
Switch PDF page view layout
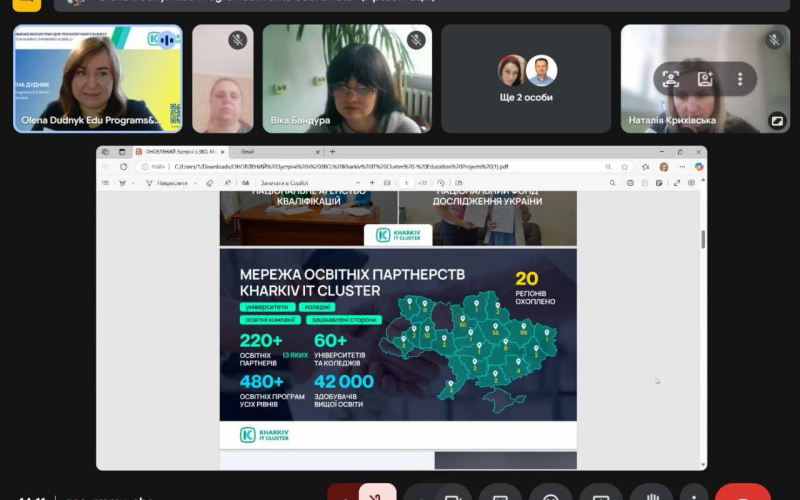coord(459,183)
